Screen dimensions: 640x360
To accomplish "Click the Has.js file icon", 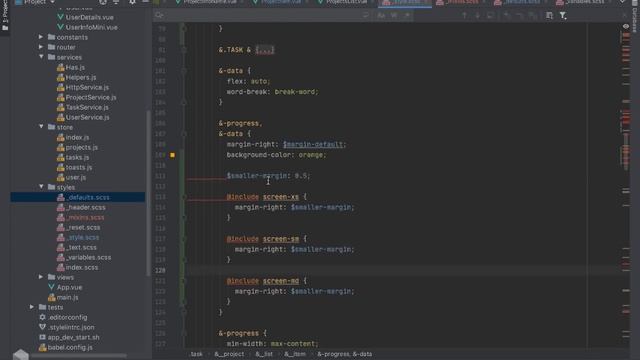I will point(60,67).
